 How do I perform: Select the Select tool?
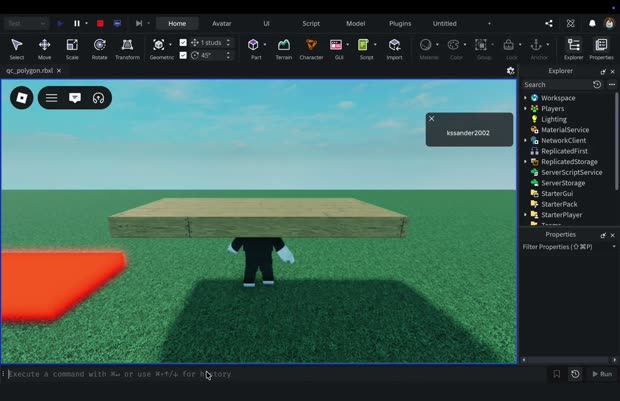[x=17, y=49]
